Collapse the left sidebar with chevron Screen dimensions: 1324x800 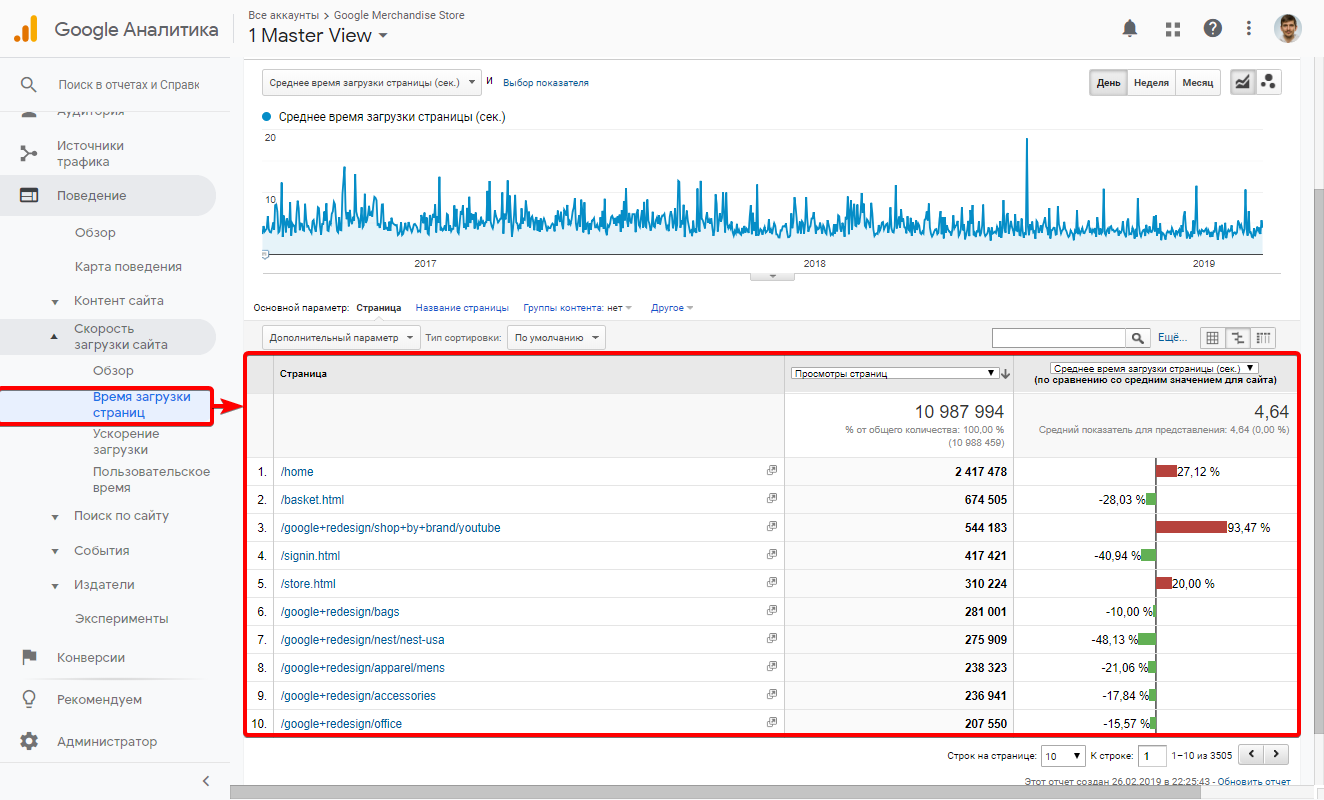click(x=206, y=781)
